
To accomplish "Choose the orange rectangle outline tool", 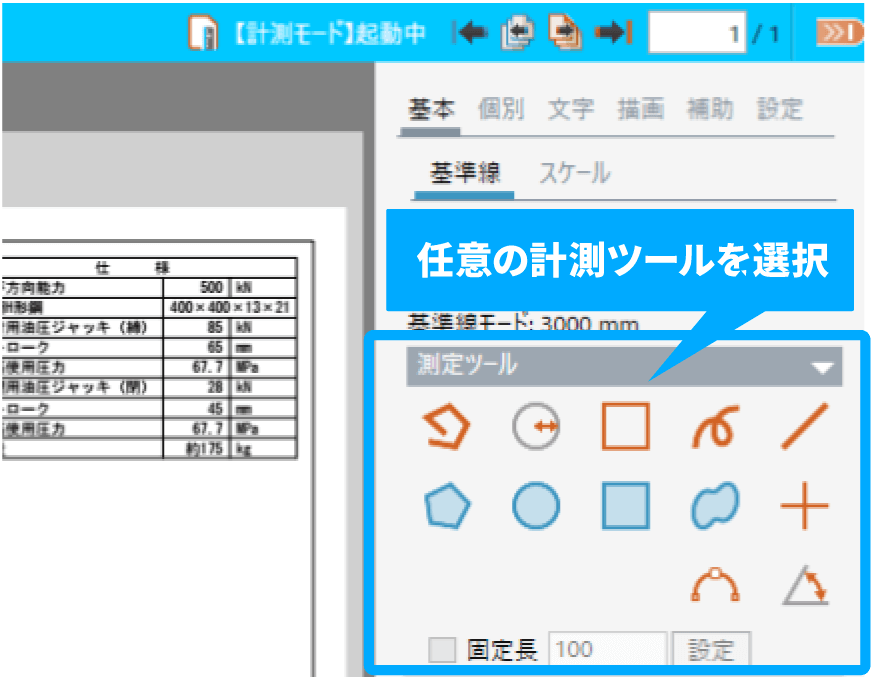I will 626,427.
